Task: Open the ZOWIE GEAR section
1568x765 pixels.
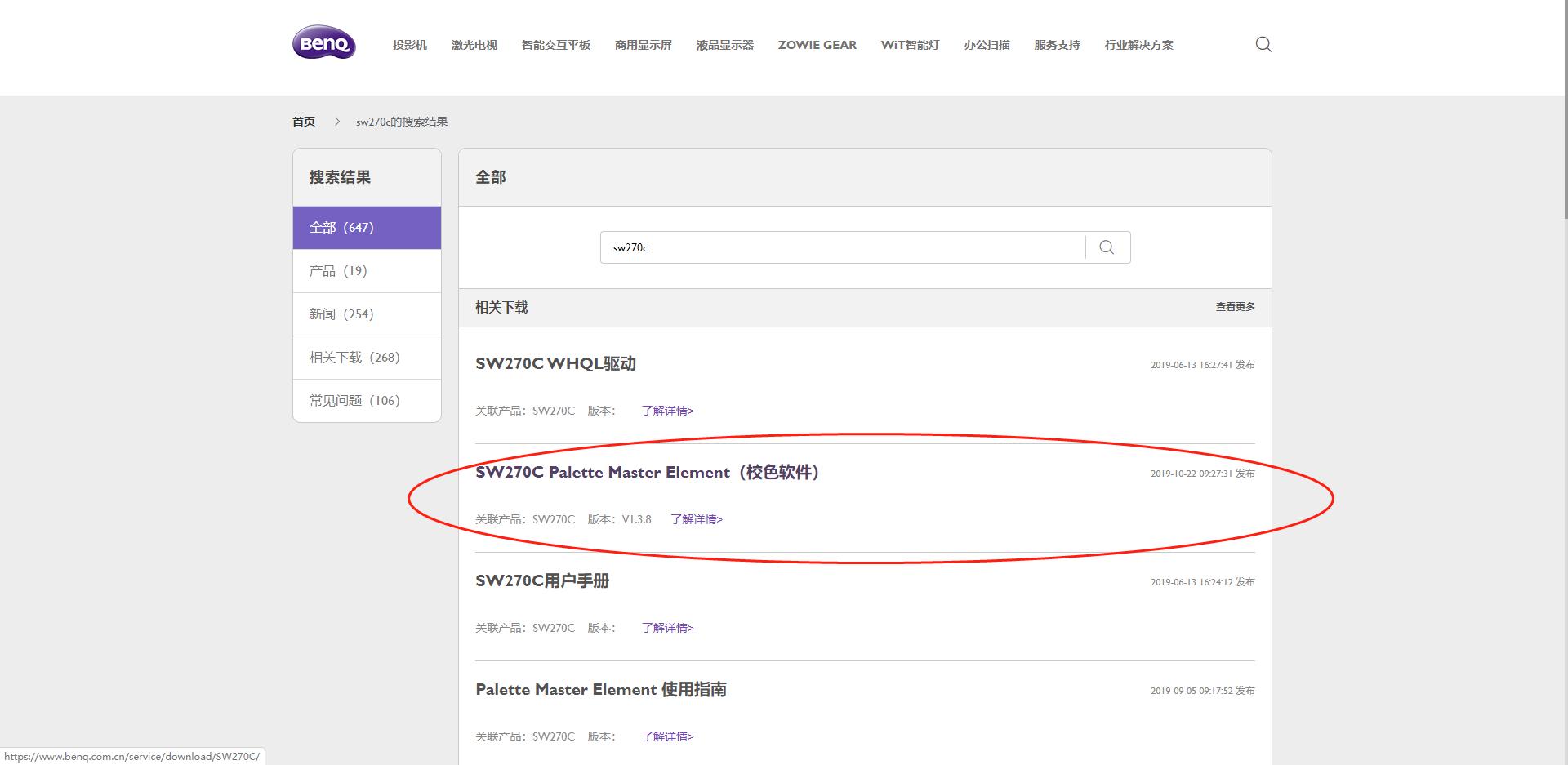Action: point(817,45)
